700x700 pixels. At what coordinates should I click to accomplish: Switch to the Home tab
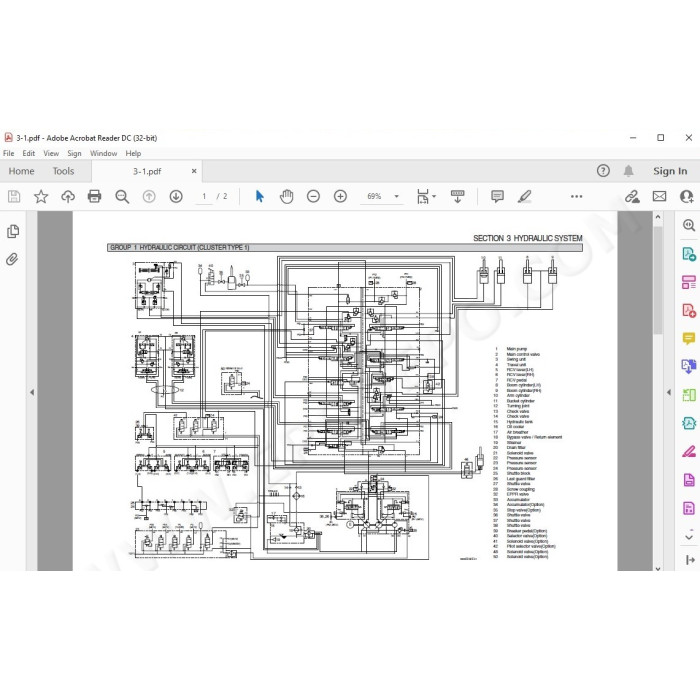[21, 171]
